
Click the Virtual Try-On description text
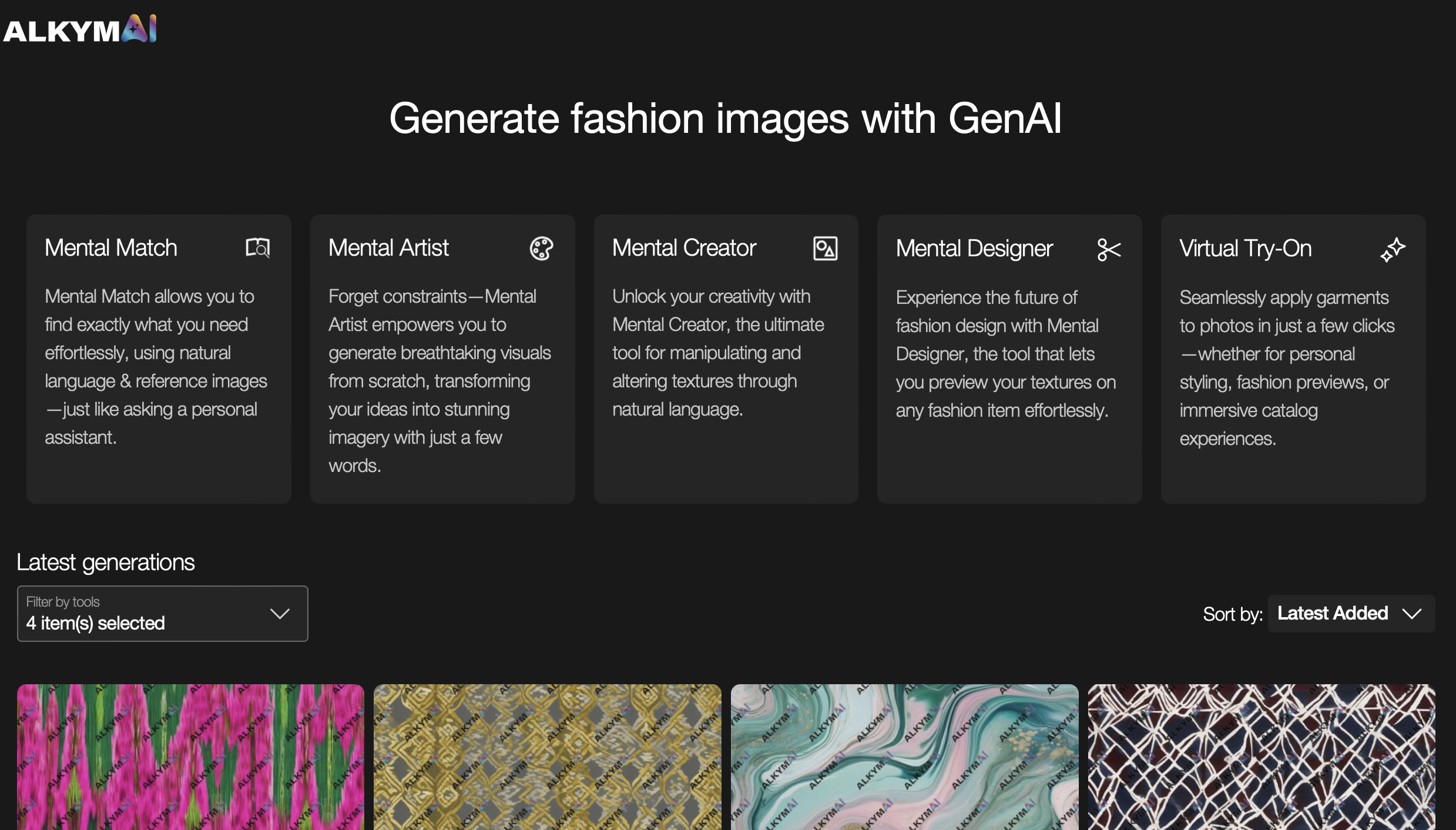pos(1287,368)
